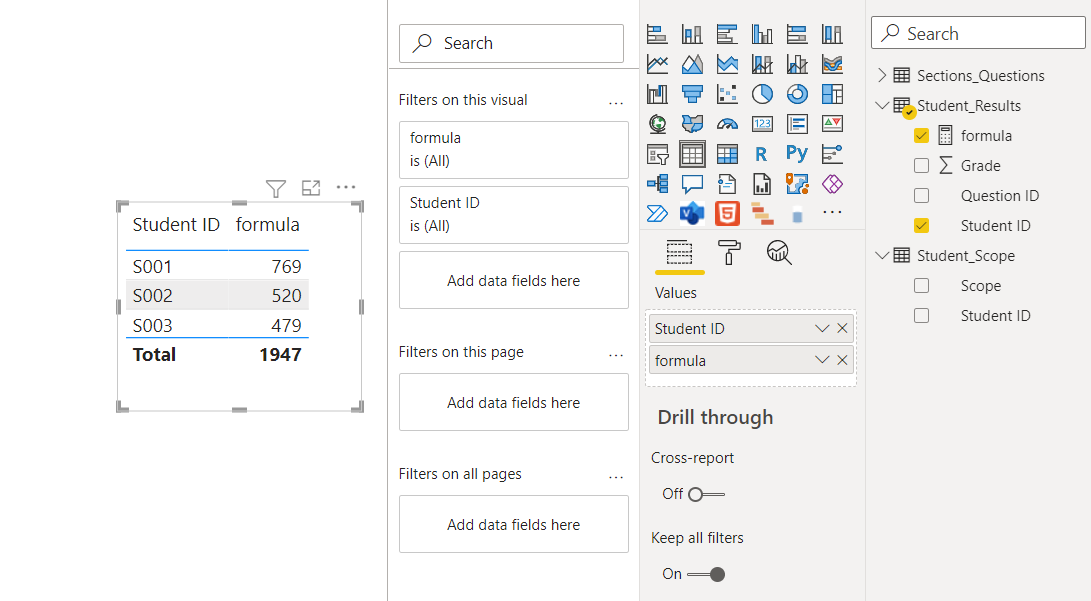Click the Fields pane search box
Screen dimensions: 1091x601
tap(978, 33)
